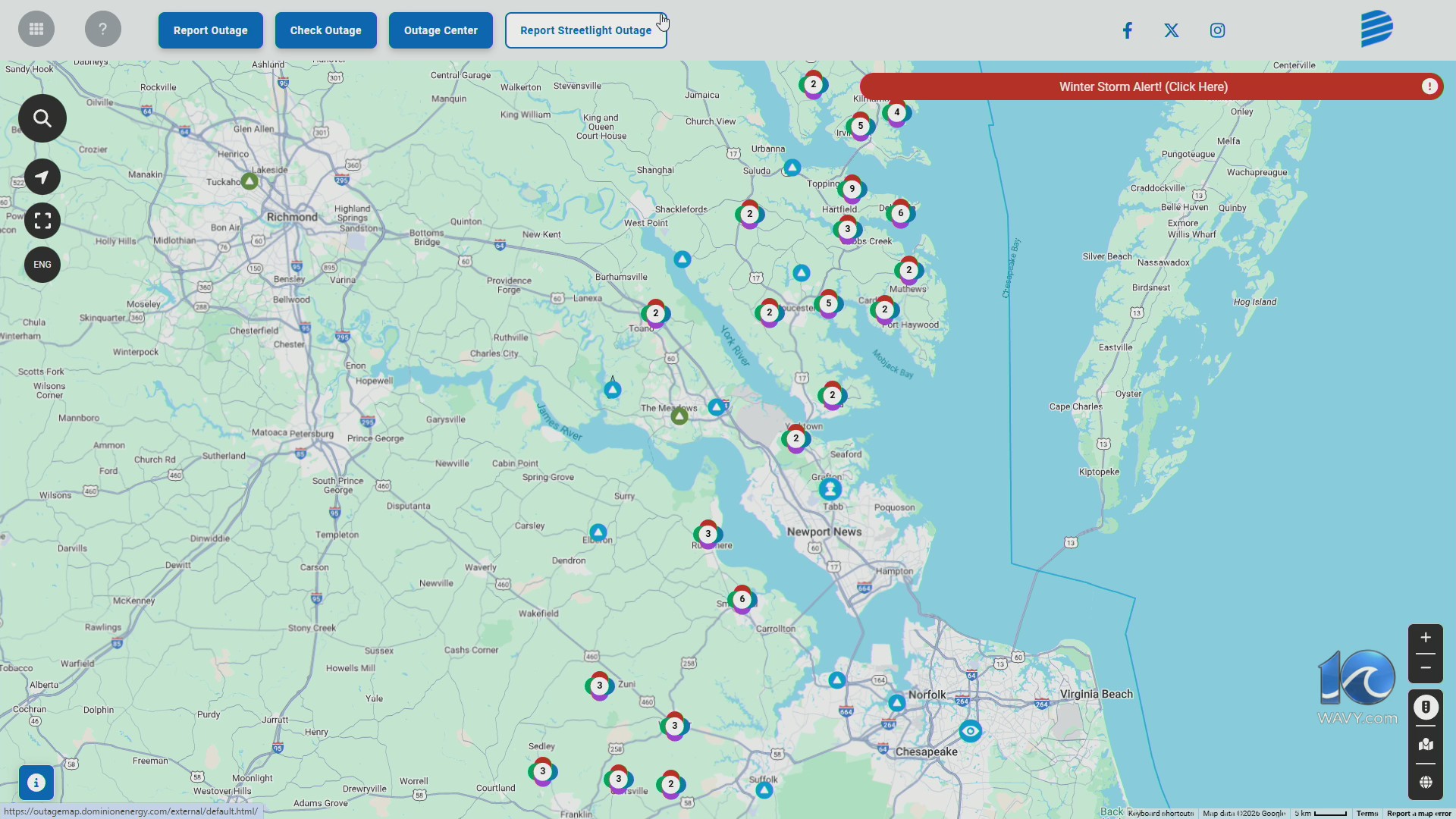Click the blue triangle marker at Elberon
Viewport: 1456px width, 819px height.
tap(598, 532)
